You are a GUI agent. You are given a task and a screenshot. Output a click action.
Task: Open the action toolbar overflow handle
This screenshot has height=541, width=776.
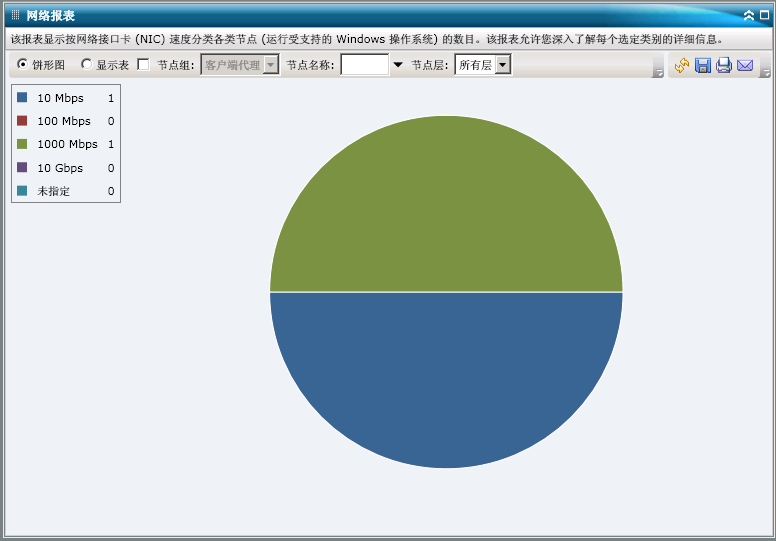click(x=766, y=73)
